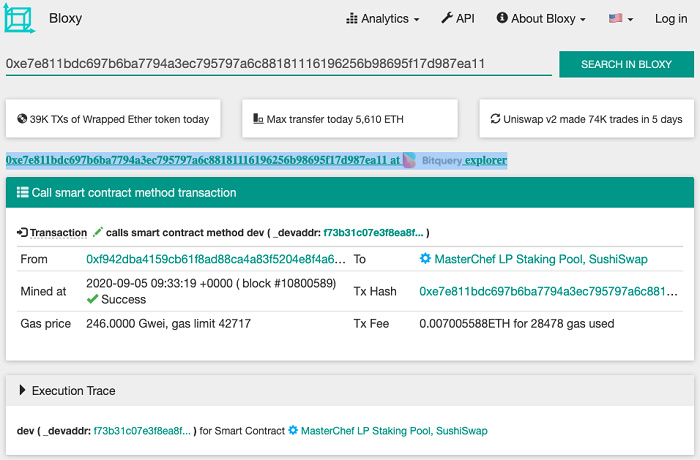Viewport: 700px width, 460px height.
Task: Click the chart icon beside Max transfer today
Action: (x=258, y=119)
